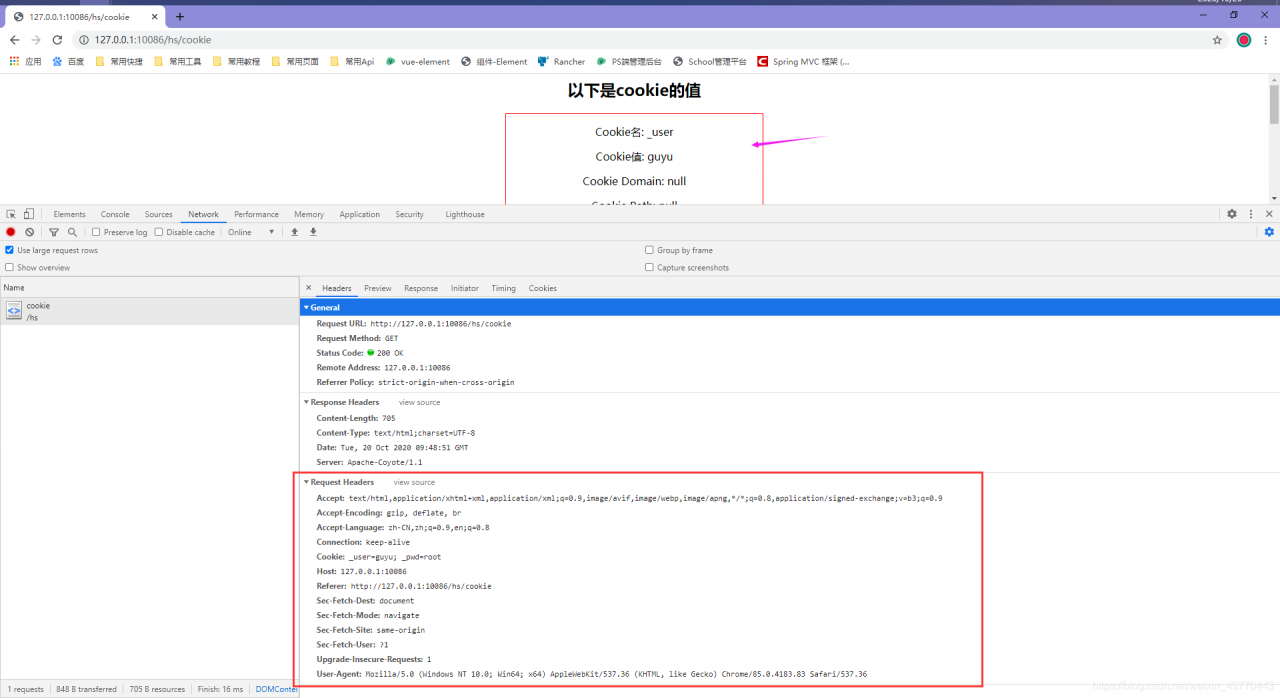
Task: Enable Capture screenshots checkbox
Action: pos(649,267)
